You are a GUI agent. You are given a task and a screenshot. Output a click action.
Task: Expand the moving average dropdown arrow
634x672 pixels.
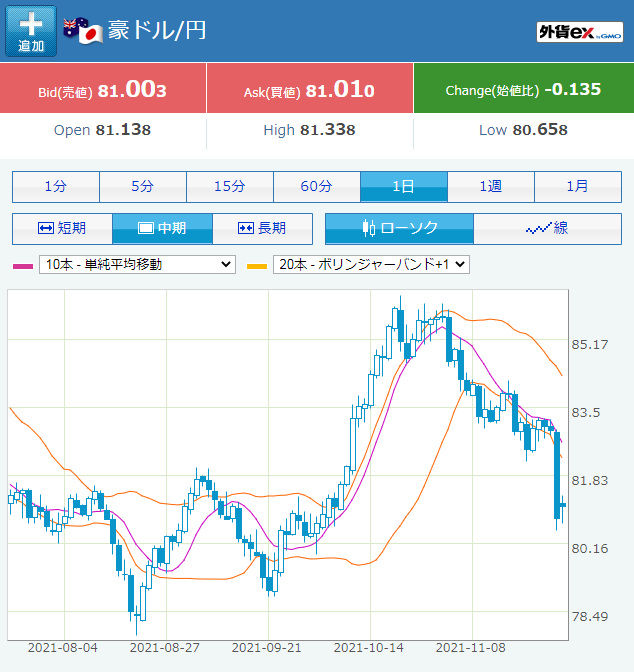(x=226, y=264)
